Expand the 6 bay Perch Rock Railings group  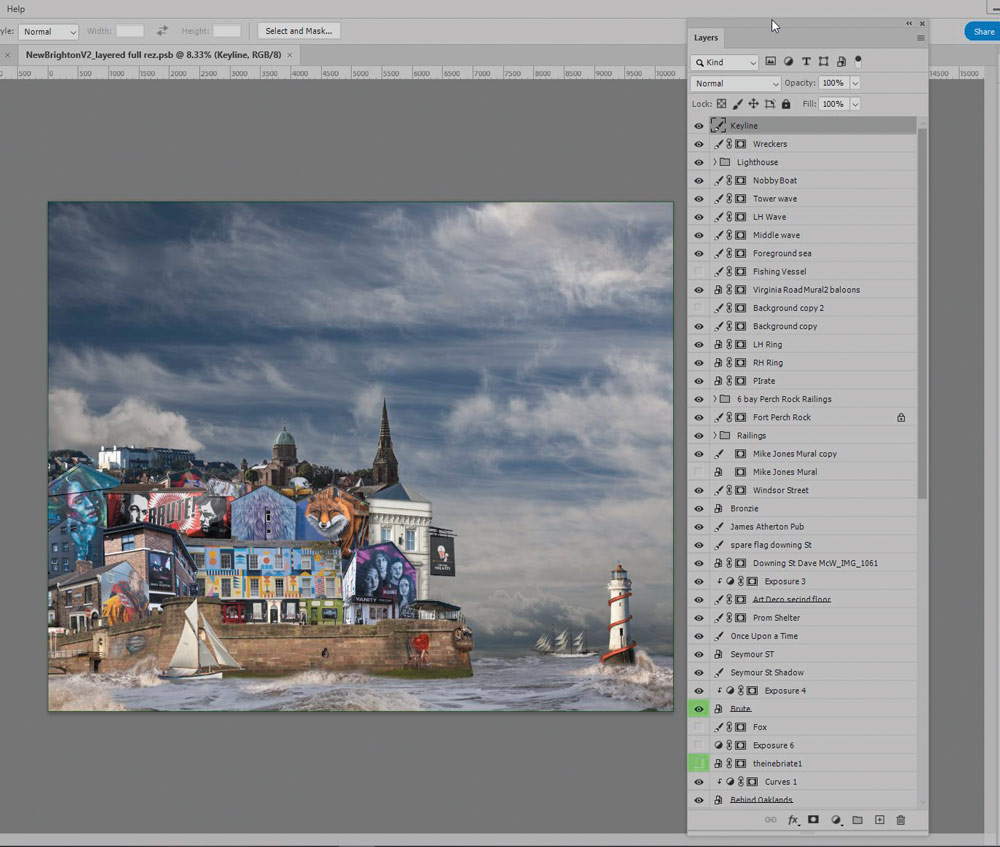714,399
